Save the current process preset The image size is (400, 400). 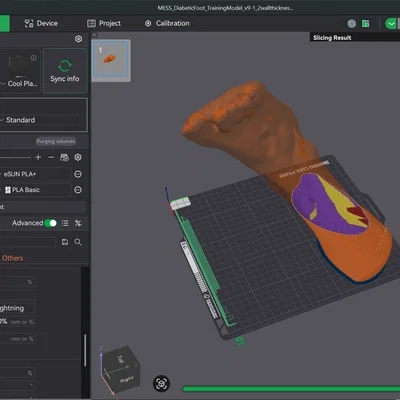coord(65,242)
